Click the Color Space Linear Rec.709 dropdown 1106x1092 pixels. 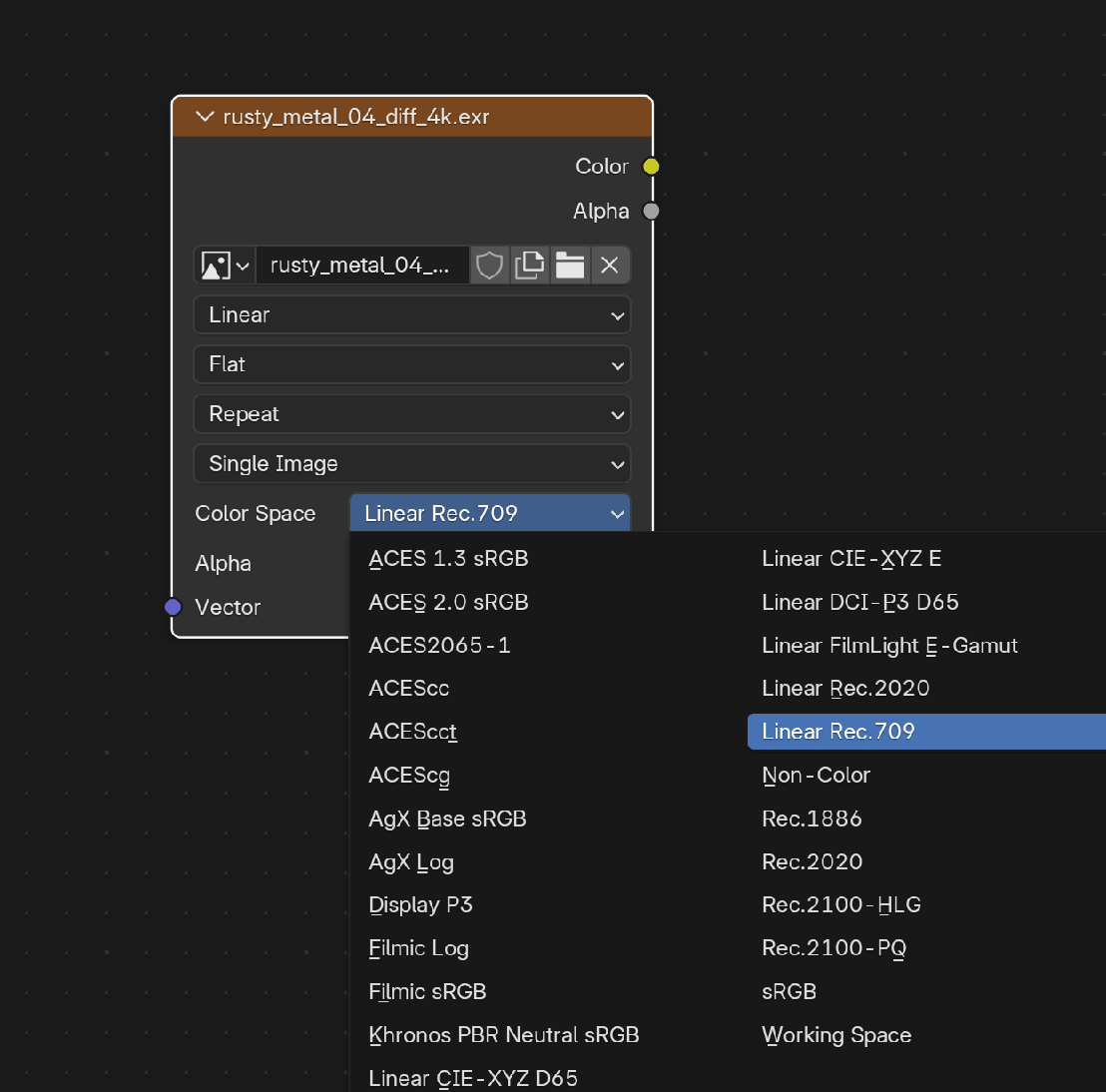point(490,514)
